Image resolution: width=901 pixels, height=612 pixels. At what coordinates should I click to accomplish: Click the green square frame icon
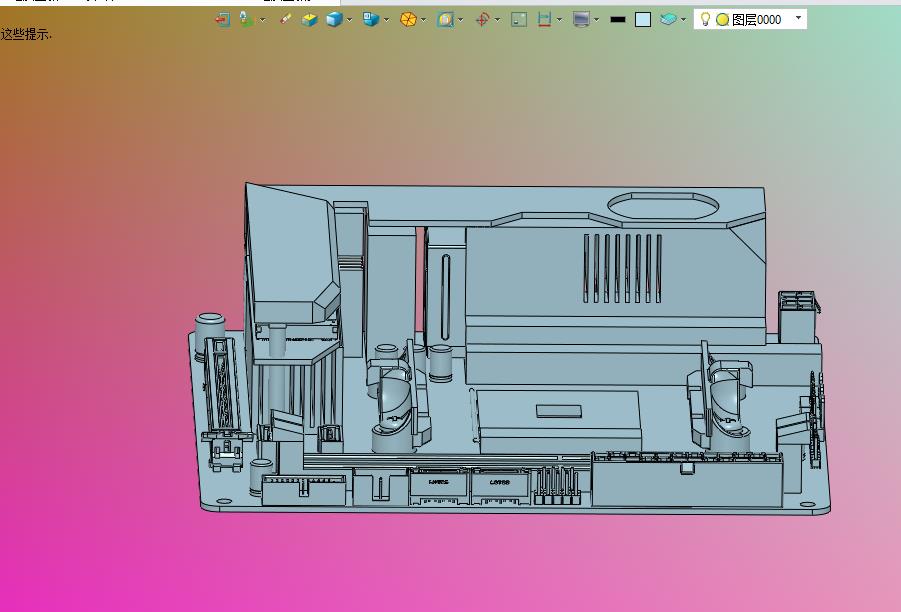(519, 20)
